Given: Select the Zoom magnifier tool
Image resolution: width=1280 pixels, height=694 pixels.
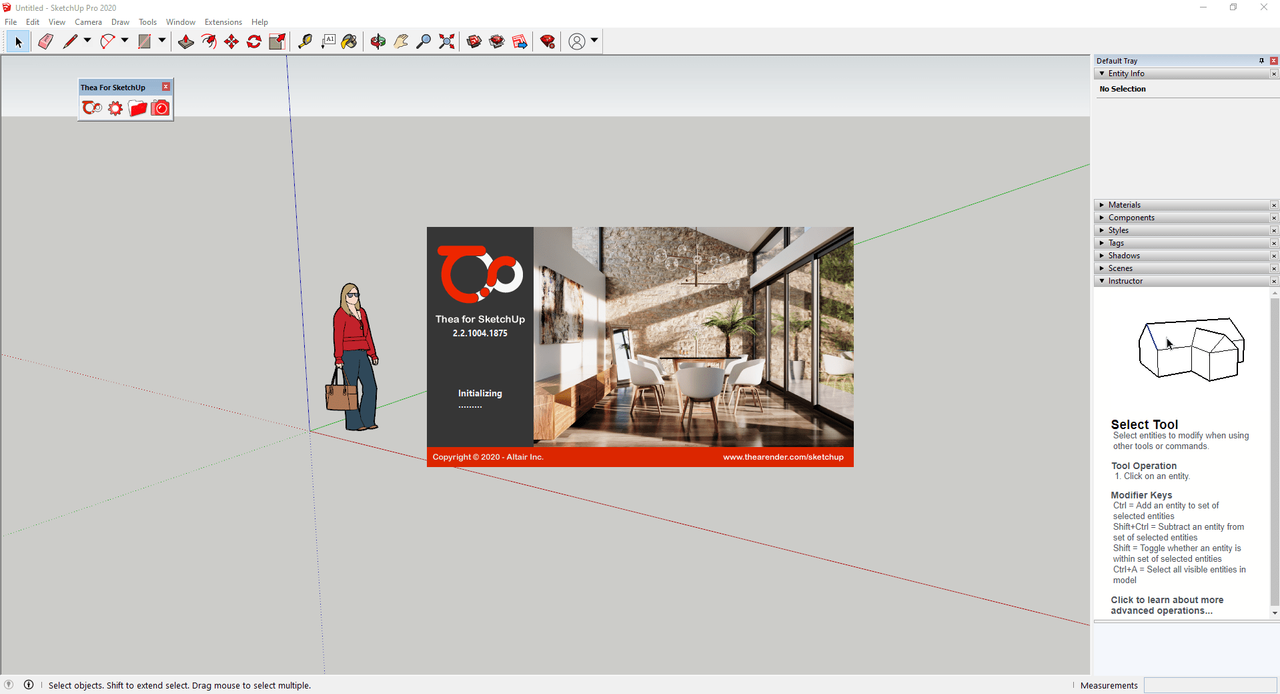Looking at the screenshot, I should tap(424, 41).
